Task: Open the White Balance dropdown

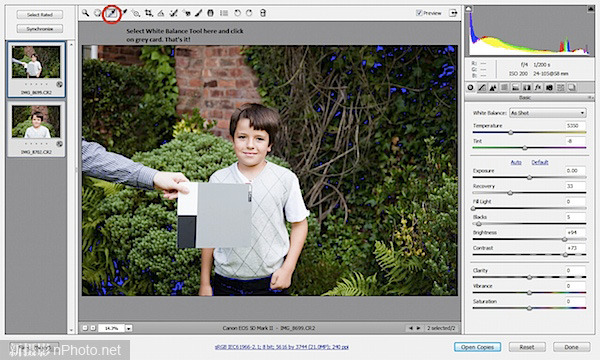Action: pyautogui.click(x=548, y=113)
